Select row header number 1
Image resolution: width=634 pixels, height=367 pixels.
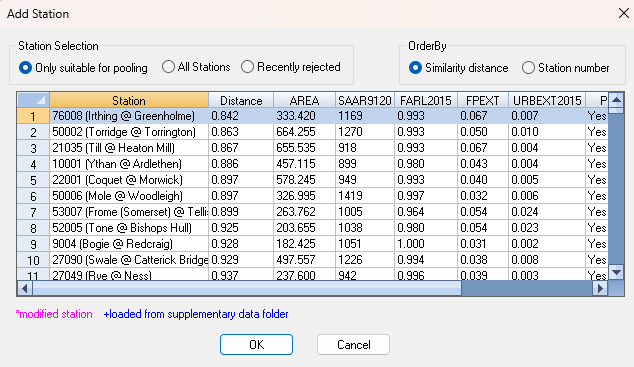tap(33, 116)
